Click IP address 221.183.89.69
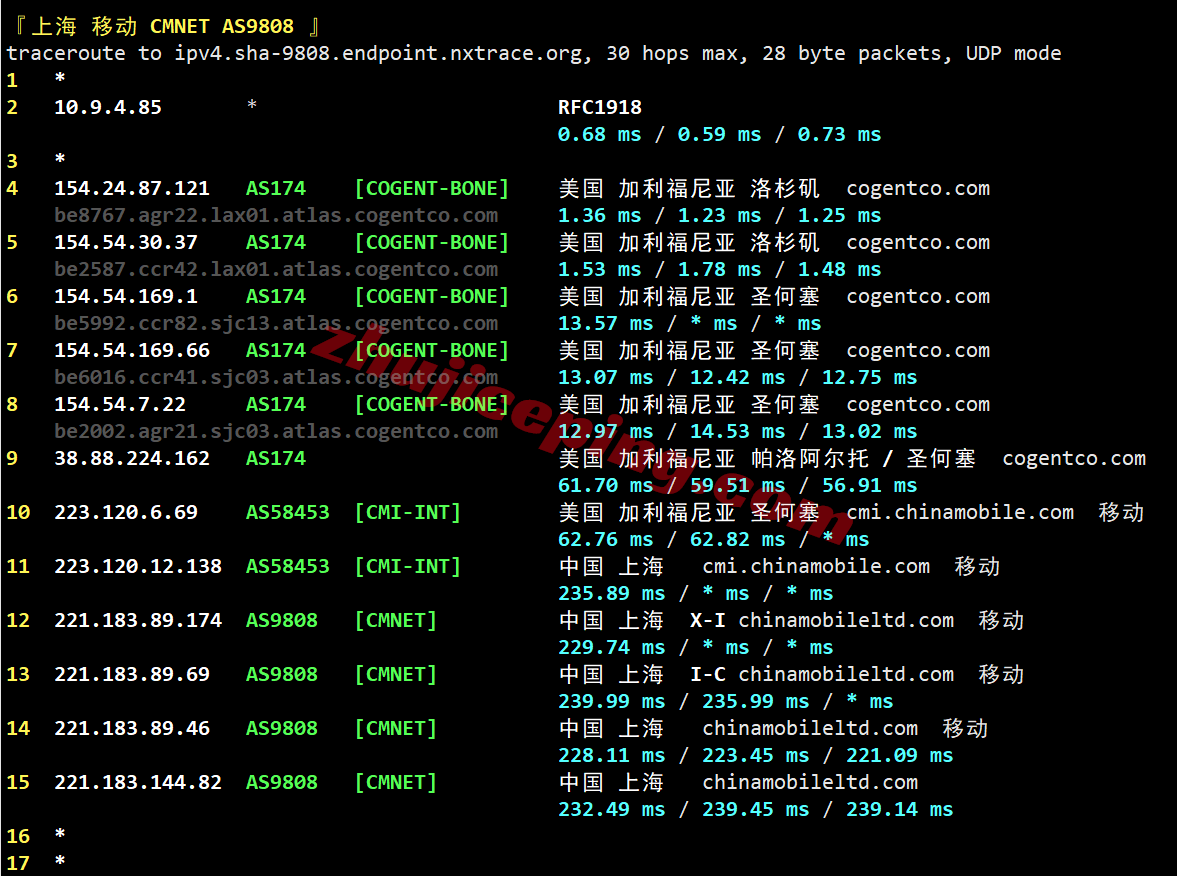Image resolution: width=1177 pixels, height=876 pixels. [132, 675]
